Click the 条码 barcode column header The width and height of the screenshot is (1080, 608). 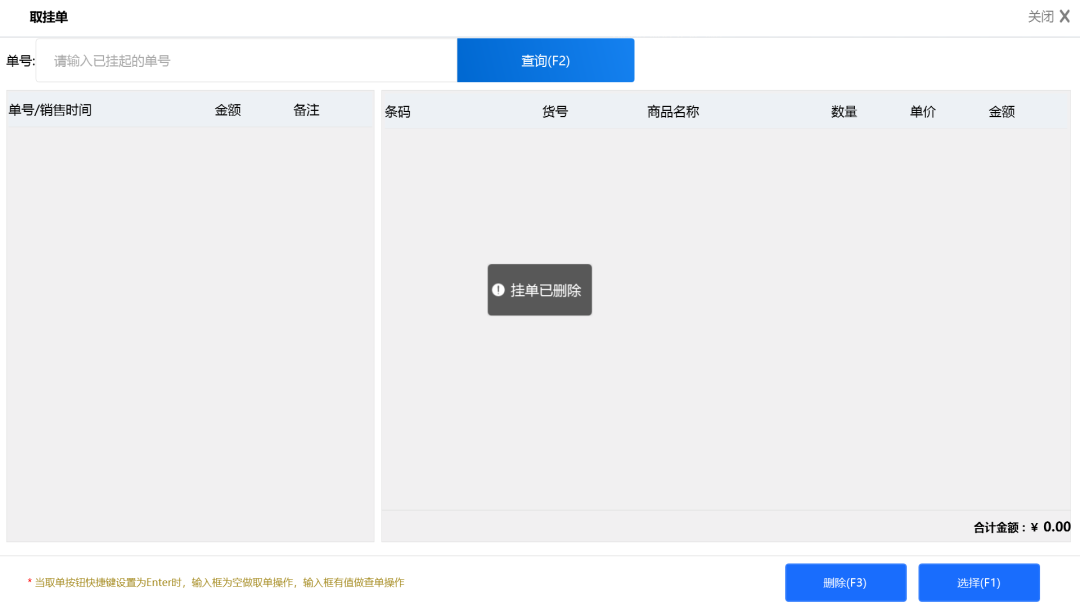pyautogui.click(x=398, y=112)
